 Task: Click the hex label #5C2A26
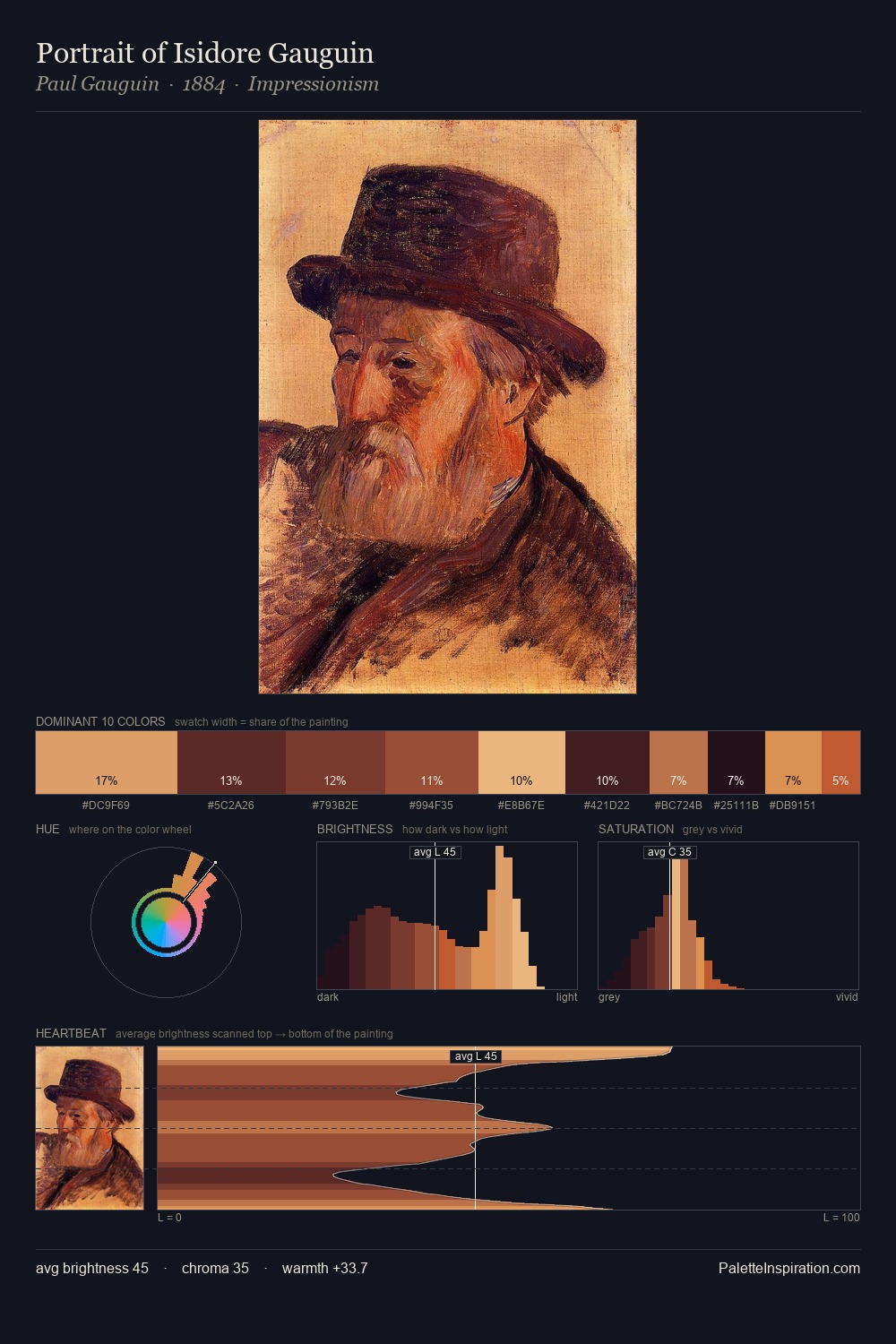(x=231, y=806)
